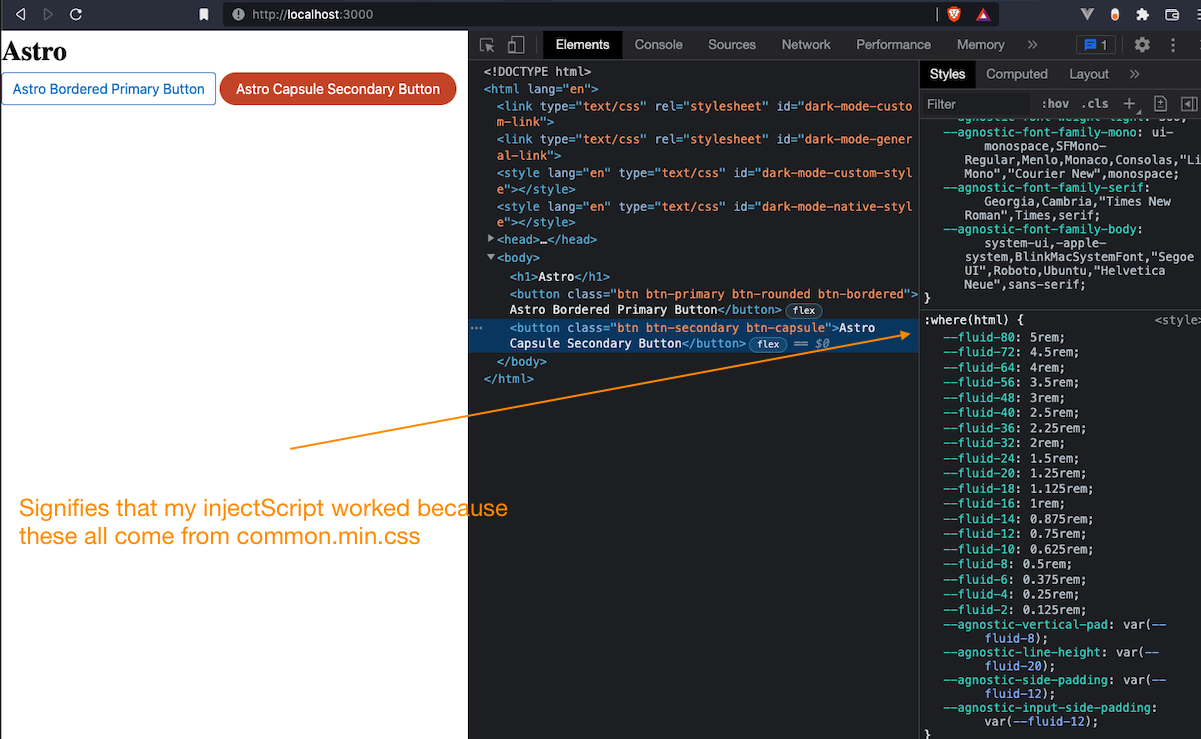Screen dimensions: 1201x739
Task: Select the Computed pane tab
Action: 1017,74
